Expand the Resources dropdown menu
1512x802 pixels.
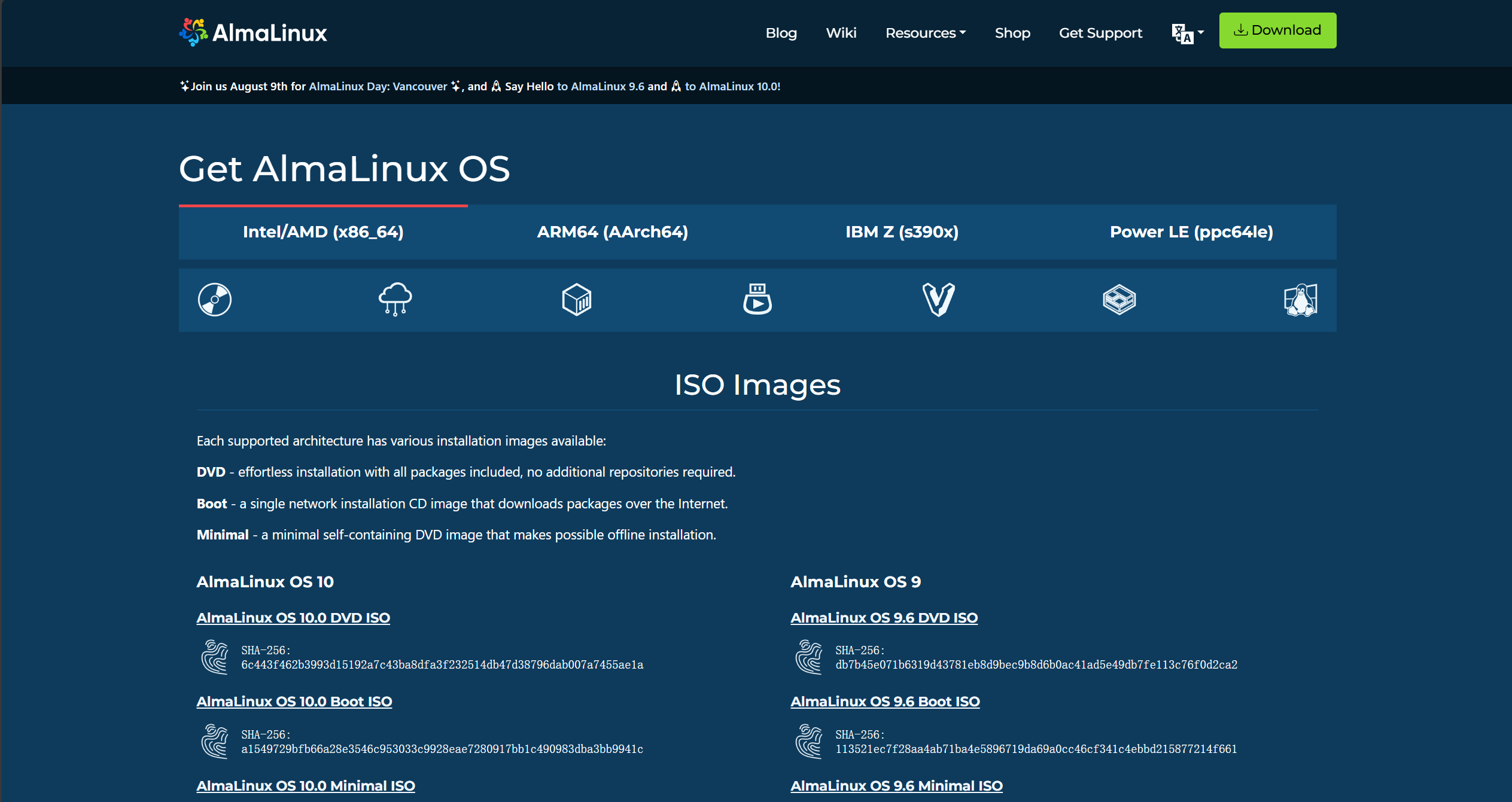click(926, 33)
